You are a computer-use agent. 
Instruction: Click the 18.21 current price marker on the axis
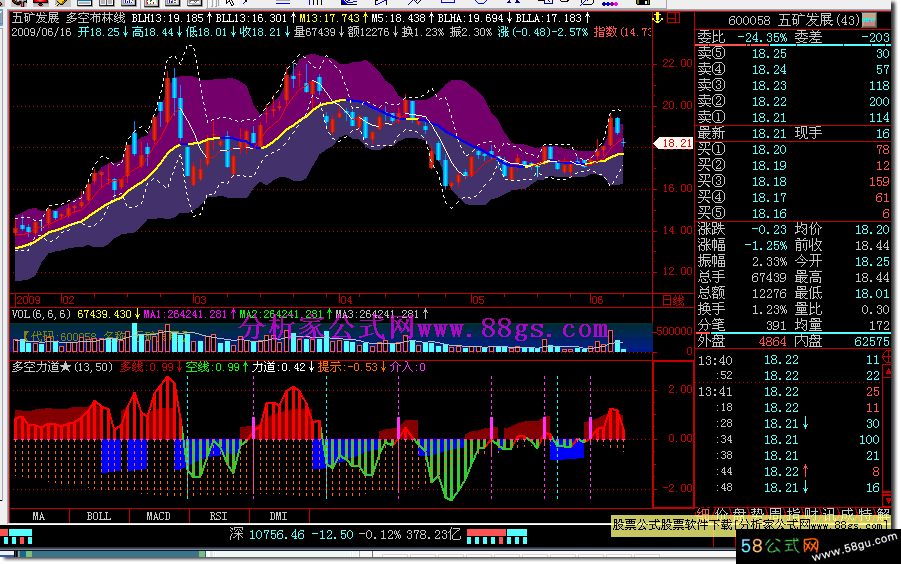673,143
